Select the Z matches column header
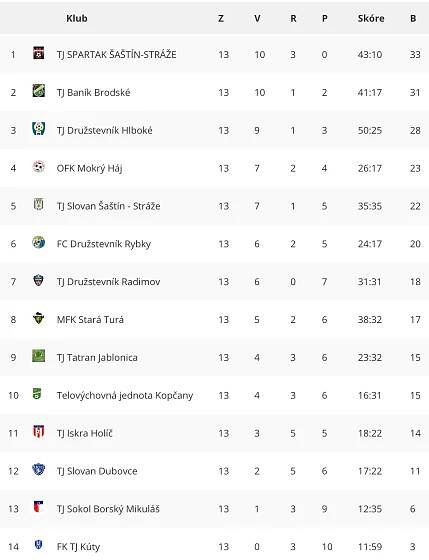Screen dimensions: 429x560 [221, 18]
